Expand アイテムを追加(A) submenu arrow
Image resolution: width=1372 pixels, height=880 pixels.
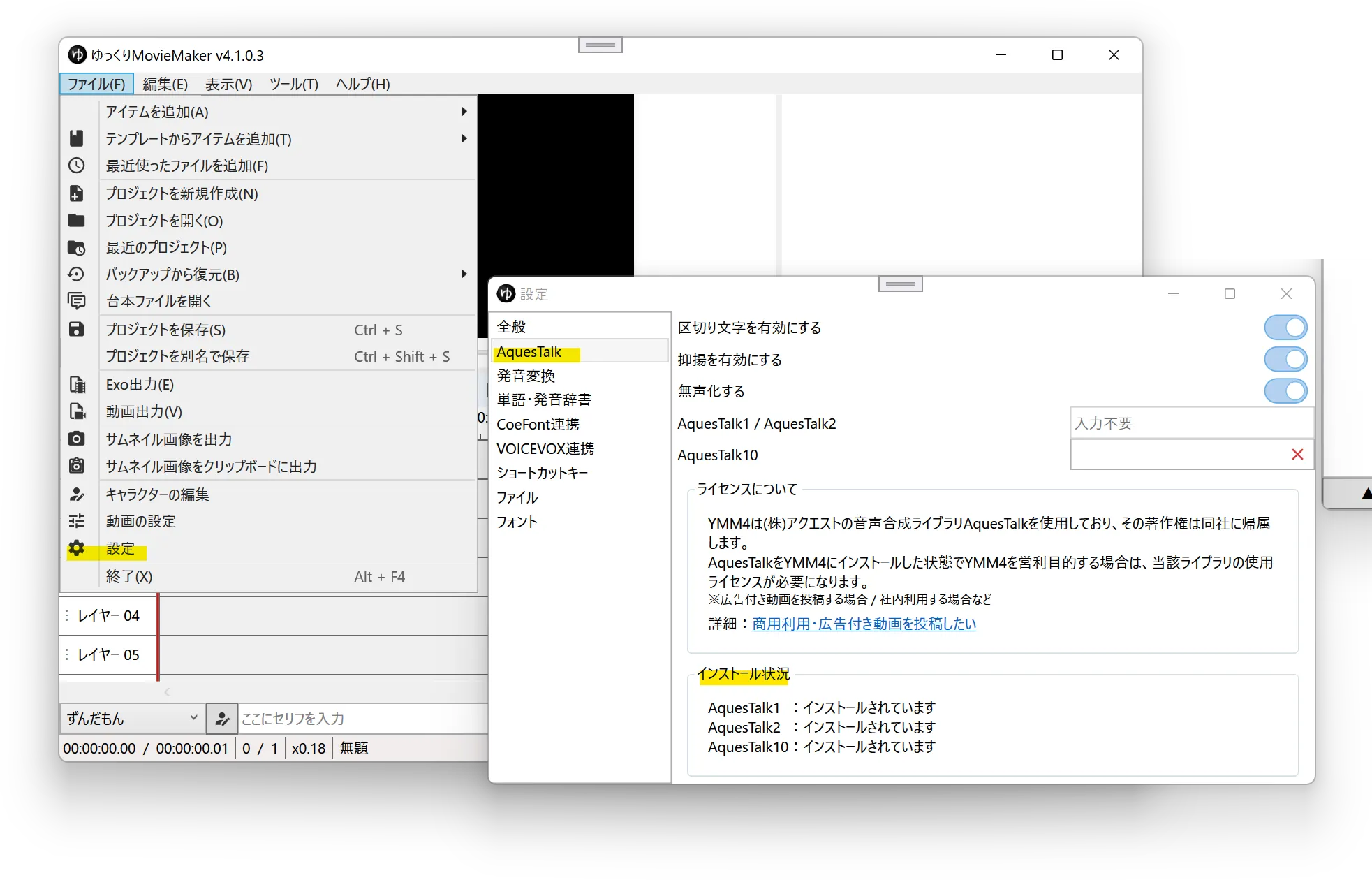tap(464, 112)
